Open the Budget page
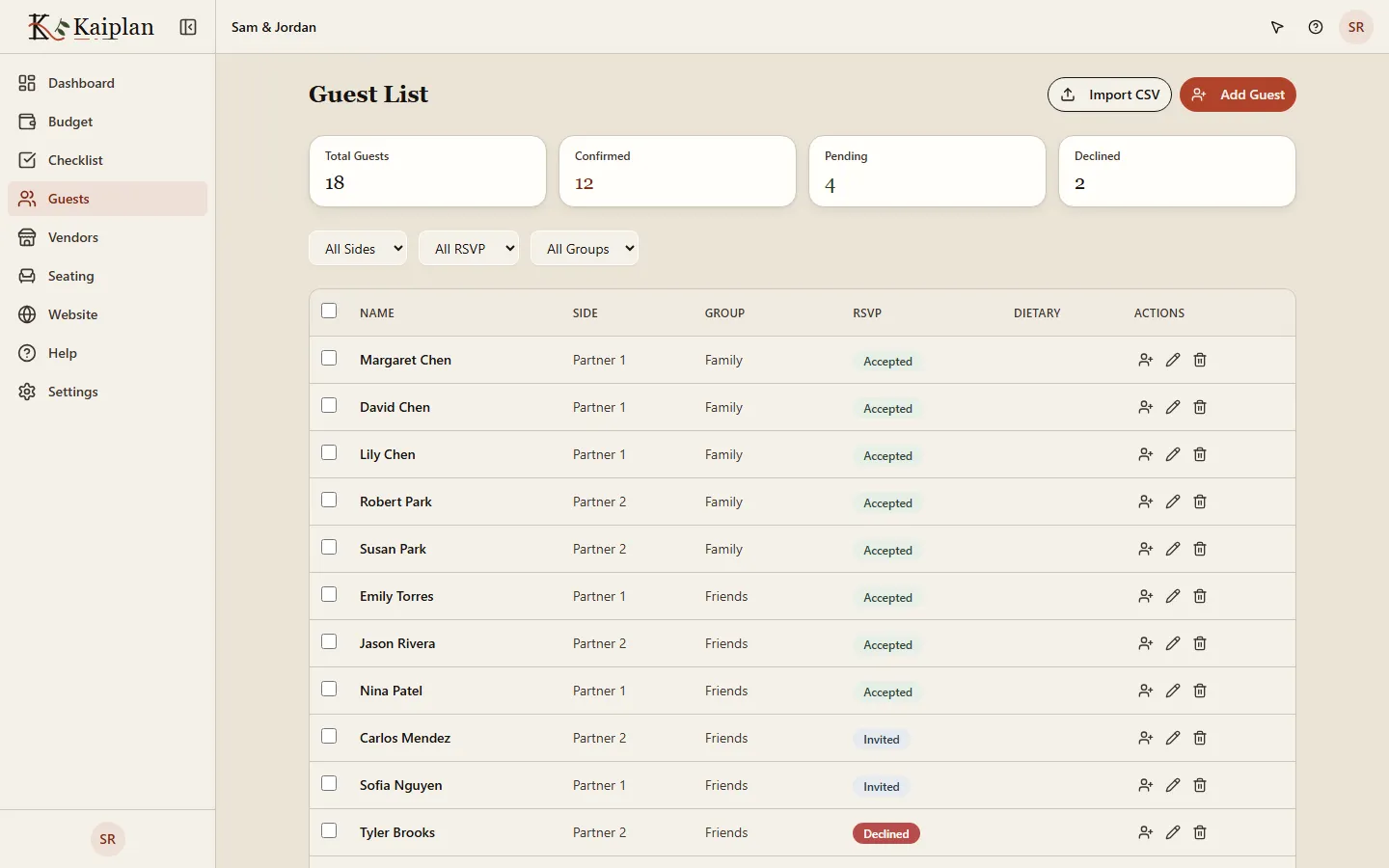The image size is (1389, 868). click(107, 122)
